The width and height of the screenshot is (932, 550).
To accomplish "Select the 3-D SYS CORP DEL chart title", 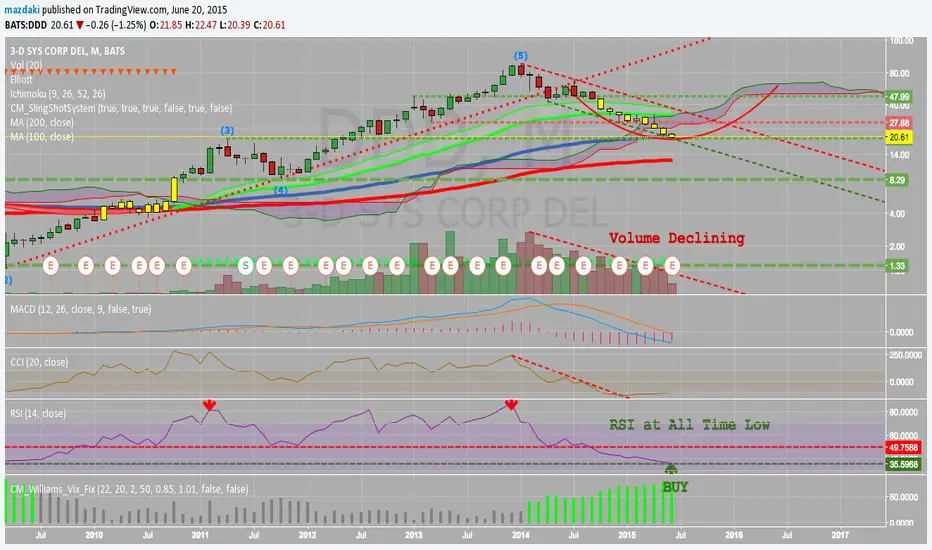I will pyautogui.click(x=68, y=51).
